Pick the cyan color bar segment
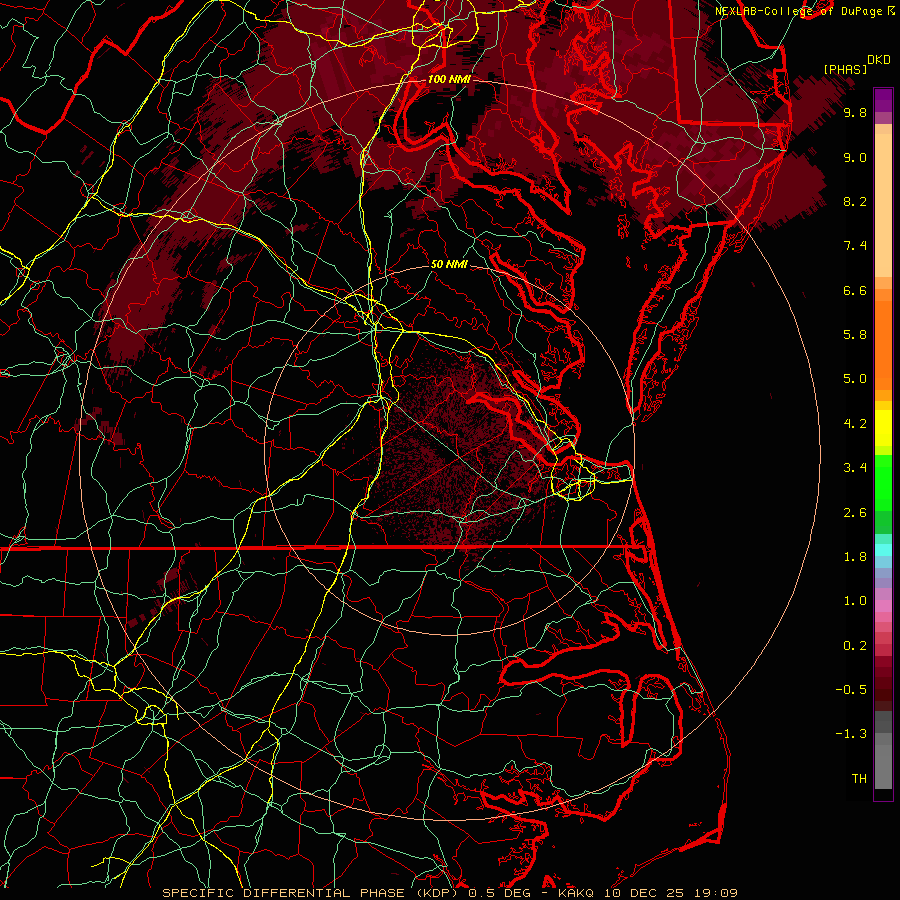 [883, 550]
